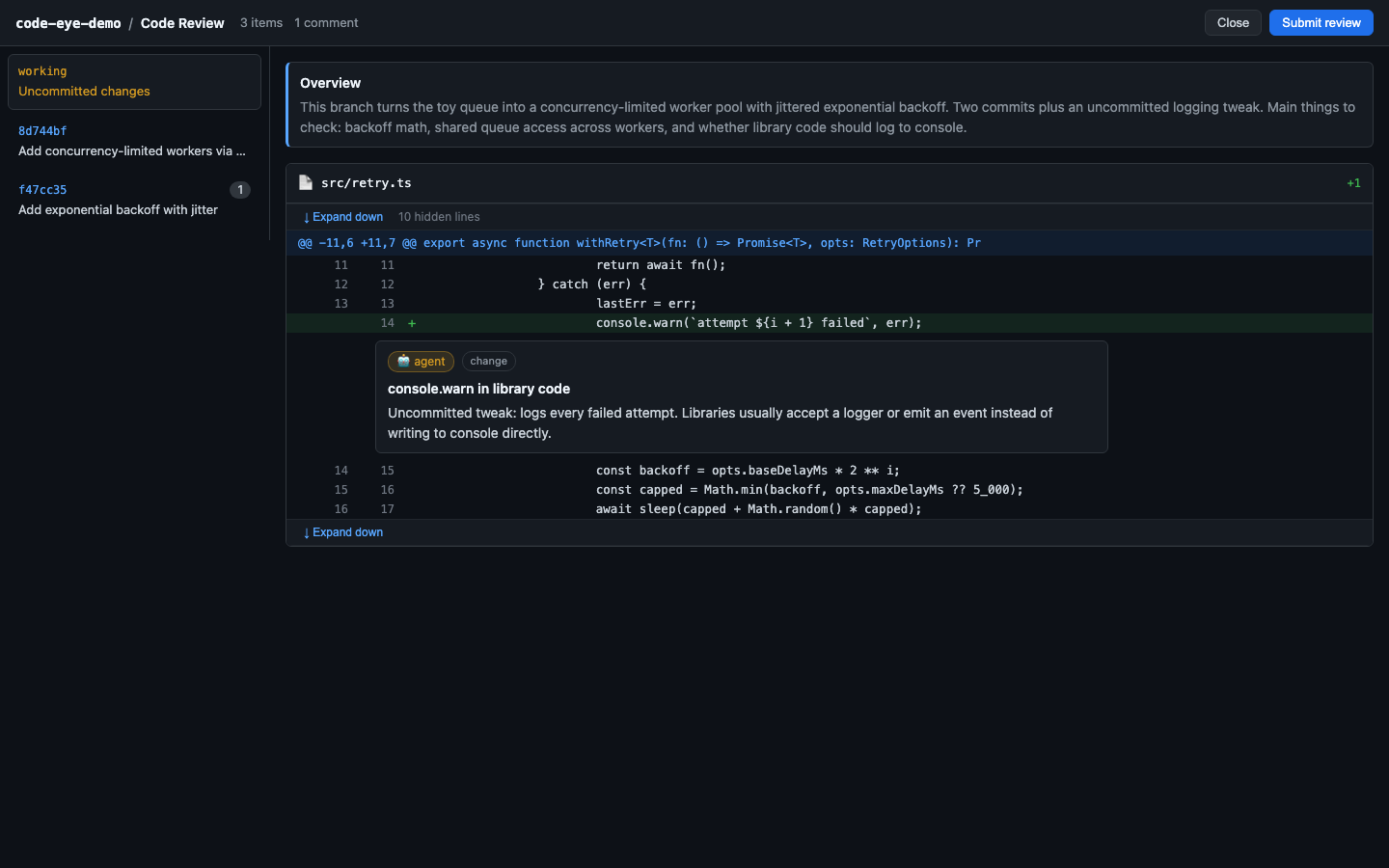Image resolution: width=1389 pixels, height=868 pixels.
Task: Click the comment count badge on f47cc35
Action: 240,190
